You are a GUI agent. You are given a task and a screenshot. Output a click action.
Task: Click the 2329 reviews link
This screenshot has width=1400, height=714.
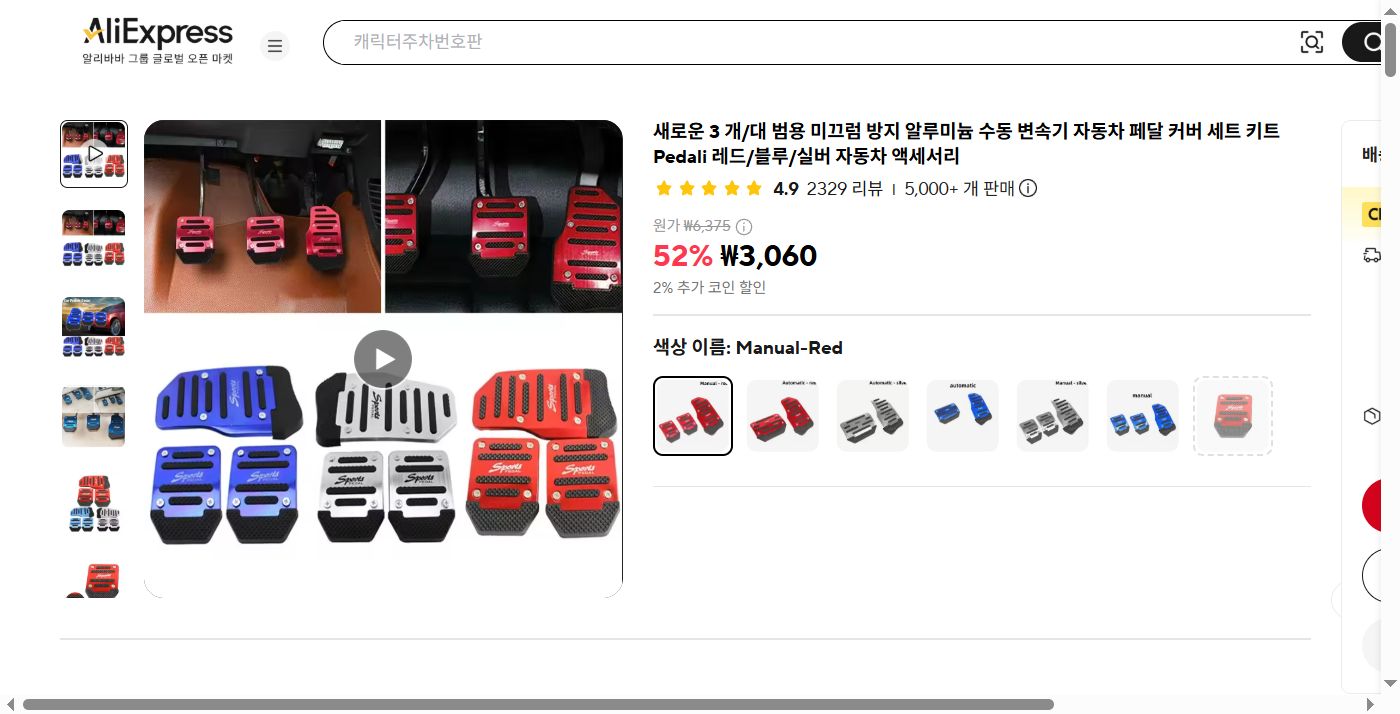pyautogui.click(x=844, y=188)
